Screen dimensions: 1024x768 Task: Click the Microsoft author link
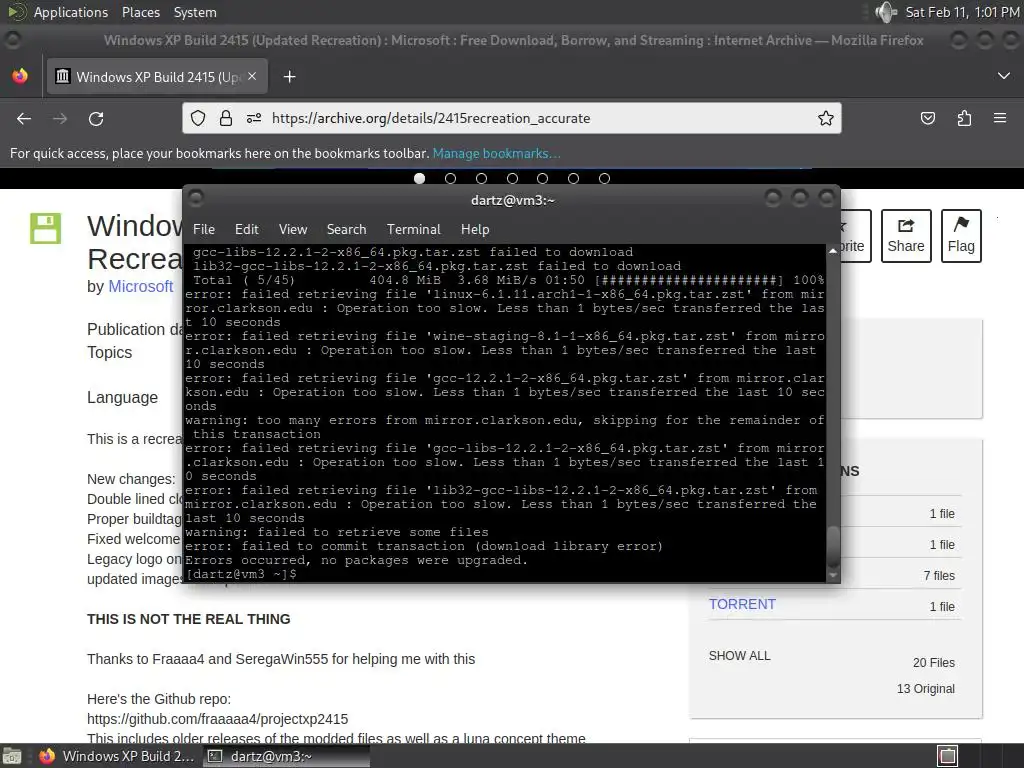coord(140,286)
